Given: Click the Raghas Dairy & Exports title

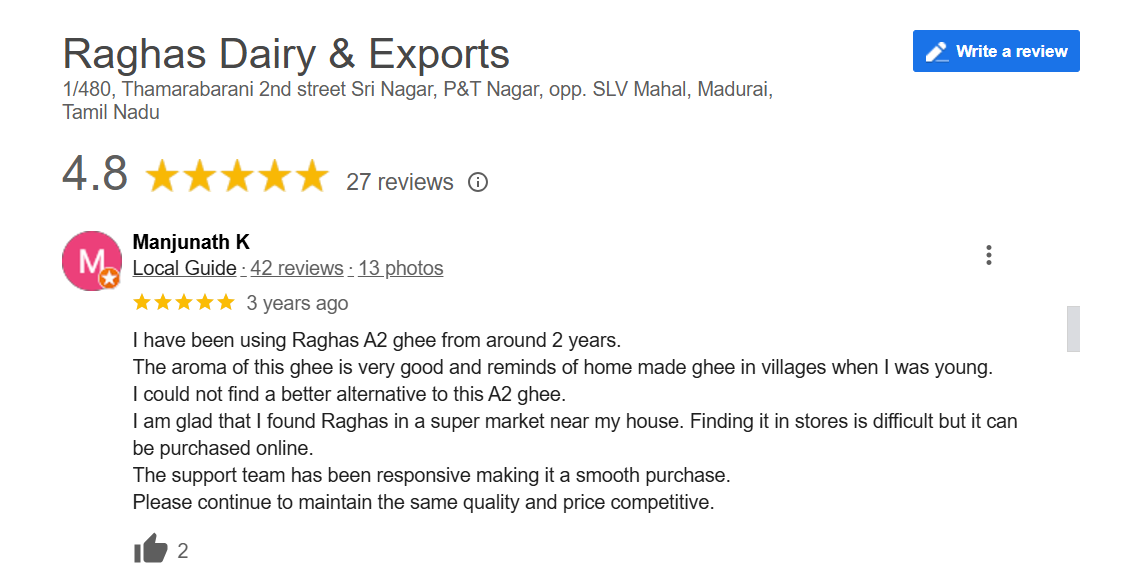Looking at the screenshot, I should pos(286,53).
